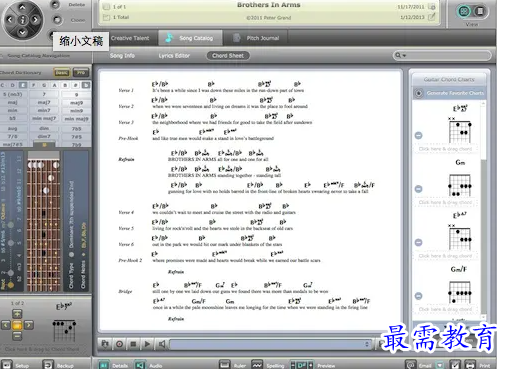The width and height of the screenshot is (505, 369).
Task: Open the Song Catalog tab
Action: (190, 38)
